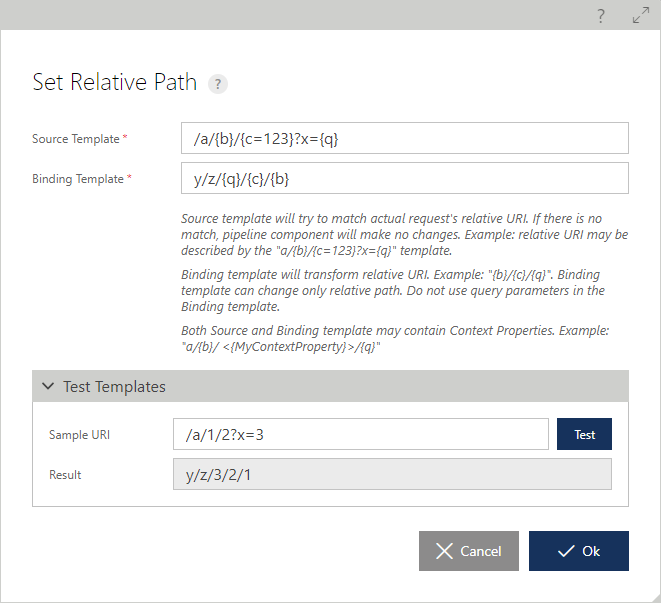
Task: Focus the Sample URI input box
Action: point(361,434)
